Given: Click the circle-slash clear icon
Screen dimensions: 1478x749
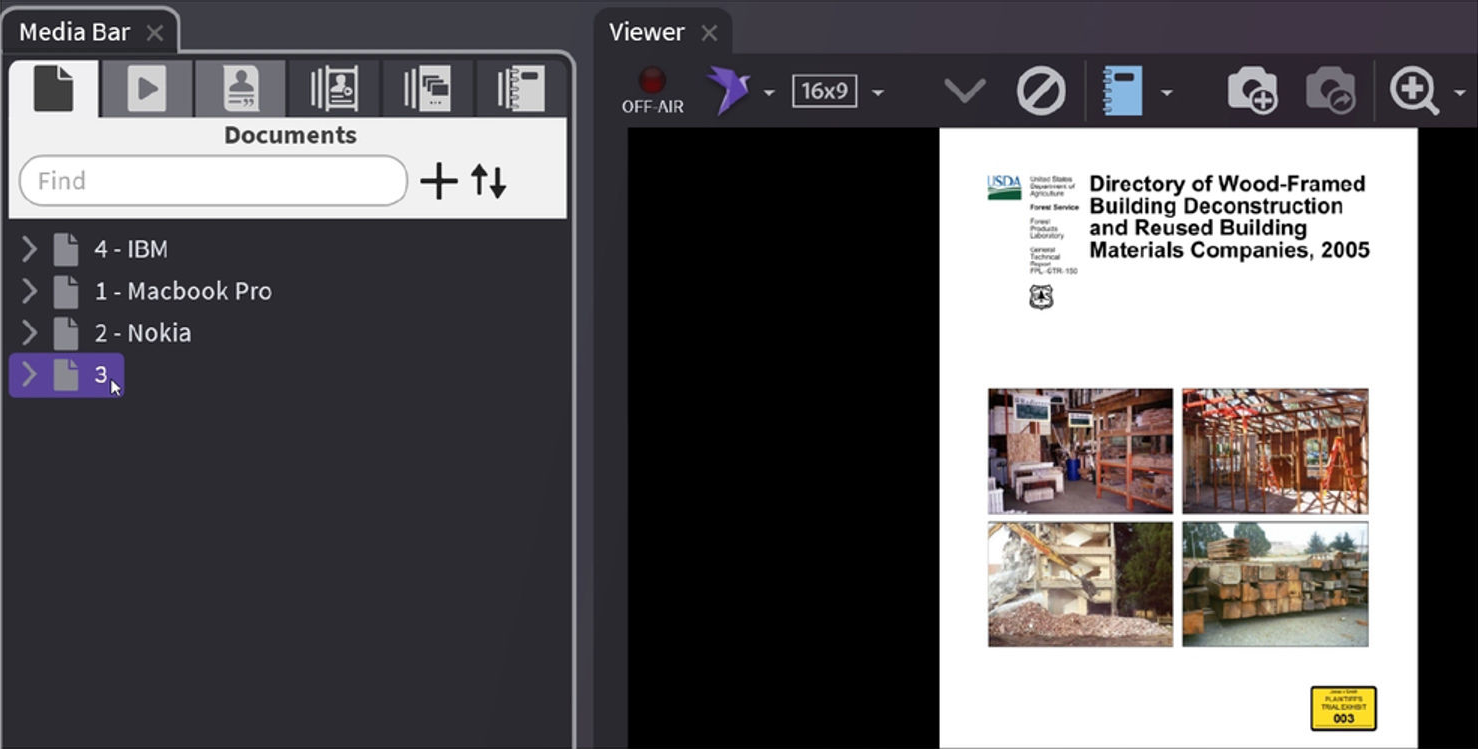Looking at the screenshot, I should tap(1040, 92).
